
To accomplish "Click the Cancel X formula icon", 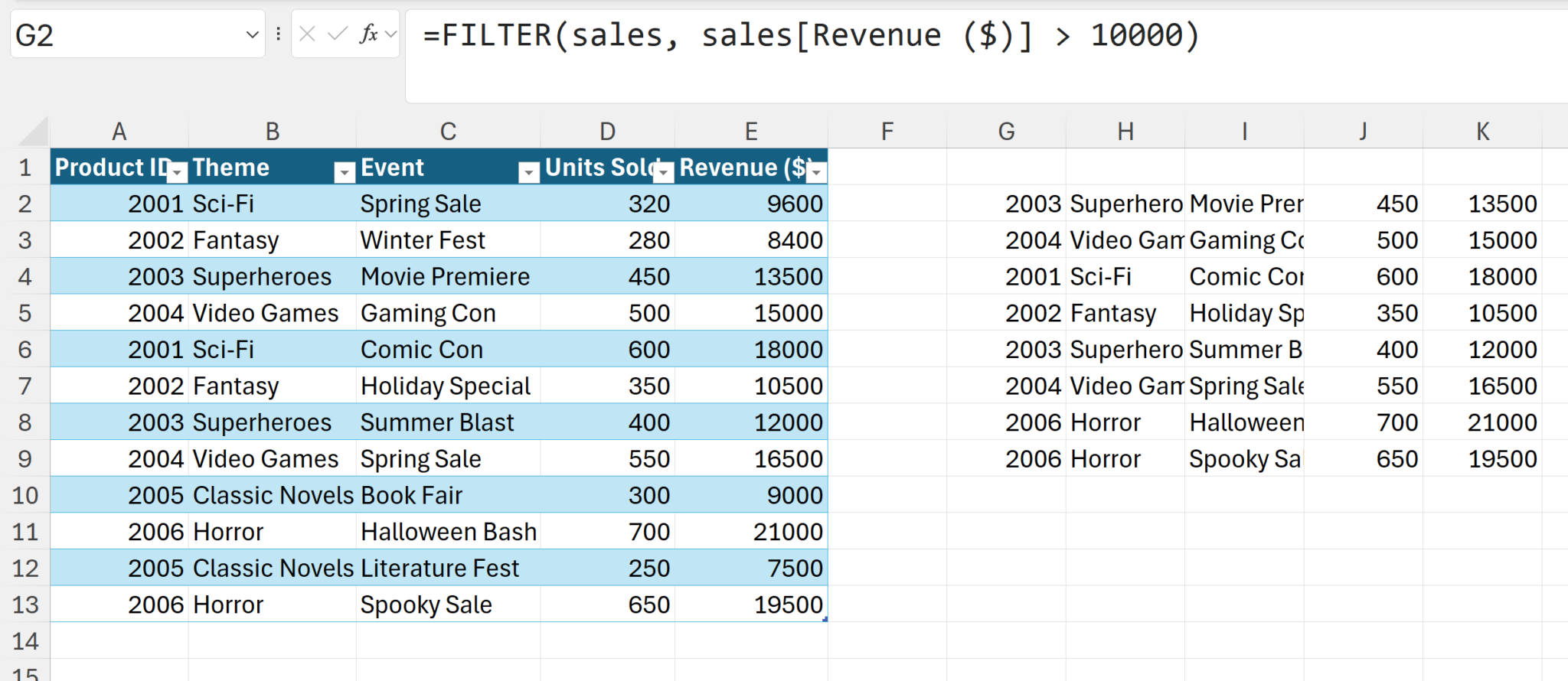I will (307, 34).
